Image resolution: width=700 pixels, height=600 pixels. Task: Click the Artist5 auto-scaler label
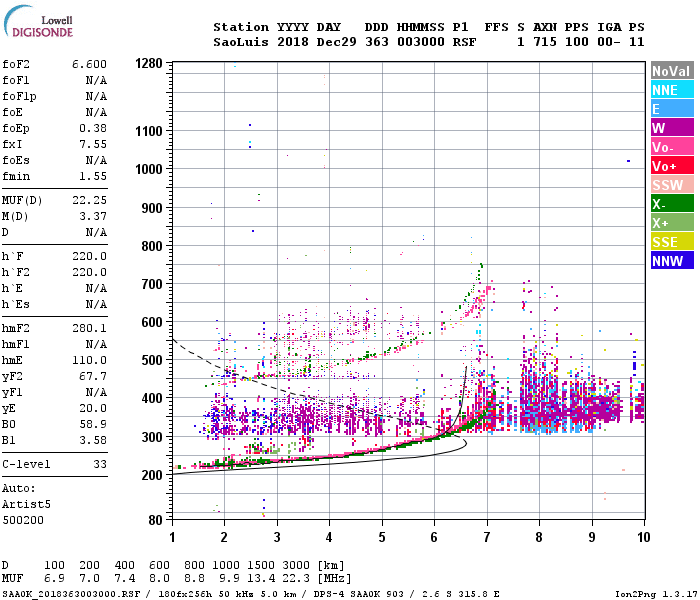[x=26, y=504]
